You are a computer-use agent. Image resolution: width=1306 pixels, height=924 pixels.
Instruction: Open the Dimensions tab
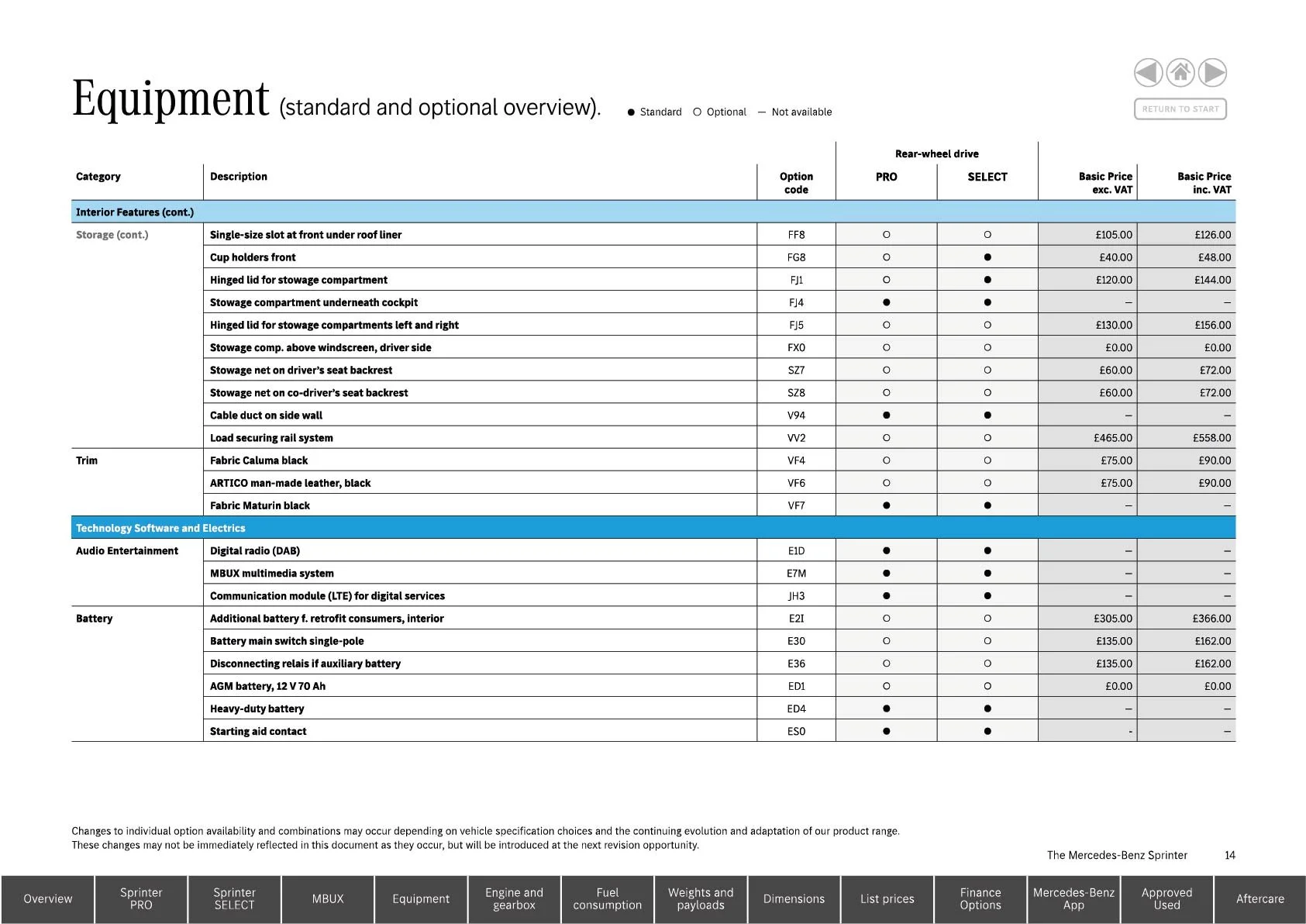[x=794, y=899]
